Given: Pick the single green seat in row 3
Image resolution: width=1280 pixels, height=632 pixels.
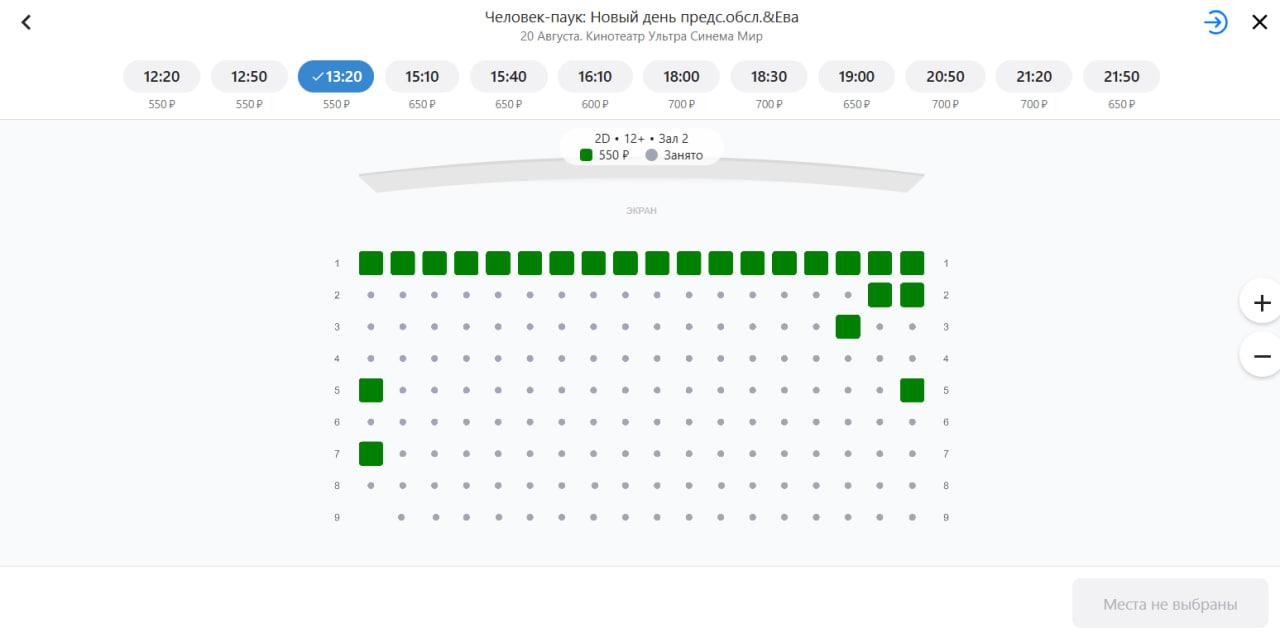Looking at the screenshot, I should 848,327.
